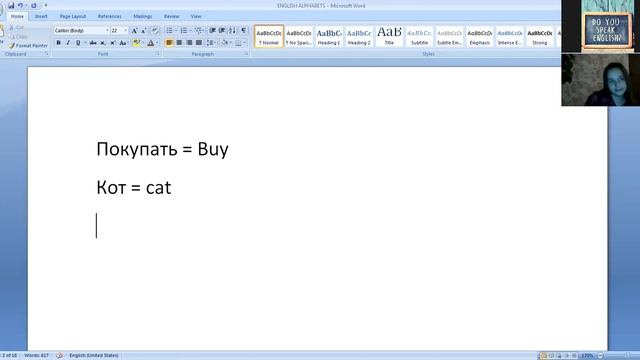This screenshot has height=360, width=640.
Task: Open line spacing options
Action: [x=211, y=43]
